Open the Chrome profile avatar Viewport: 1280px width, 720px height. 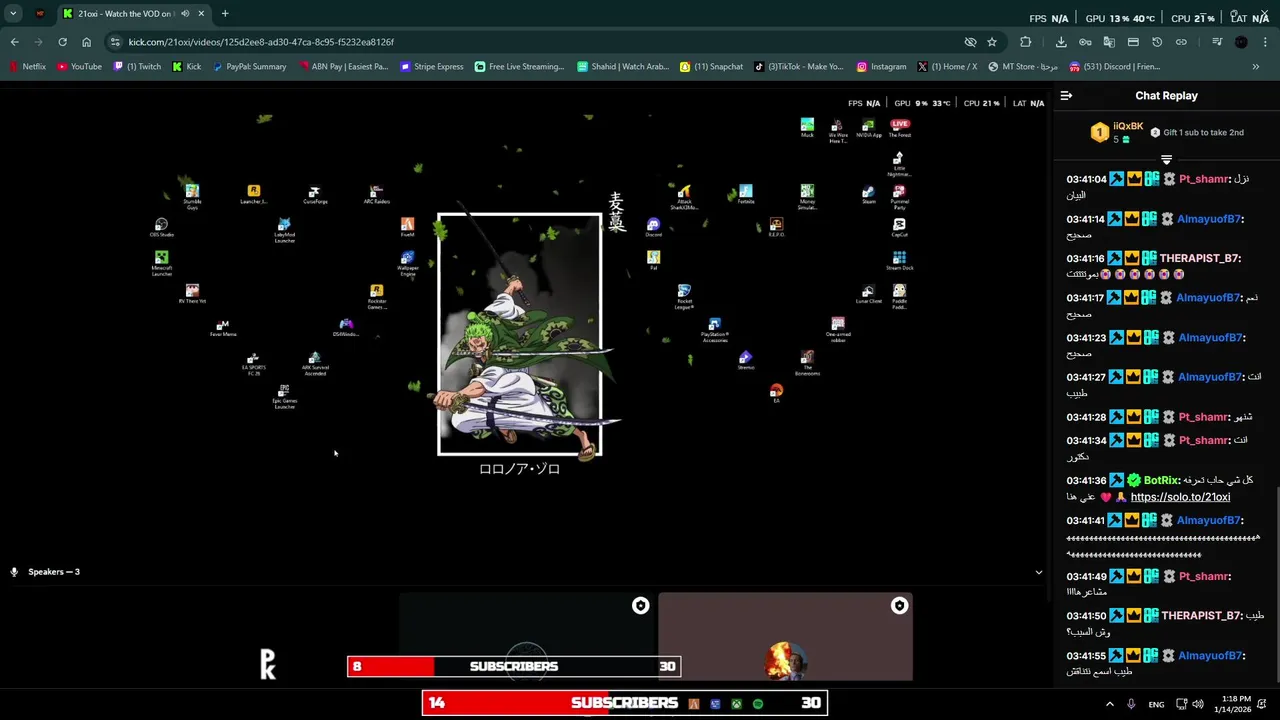[x=1241, y=42]
